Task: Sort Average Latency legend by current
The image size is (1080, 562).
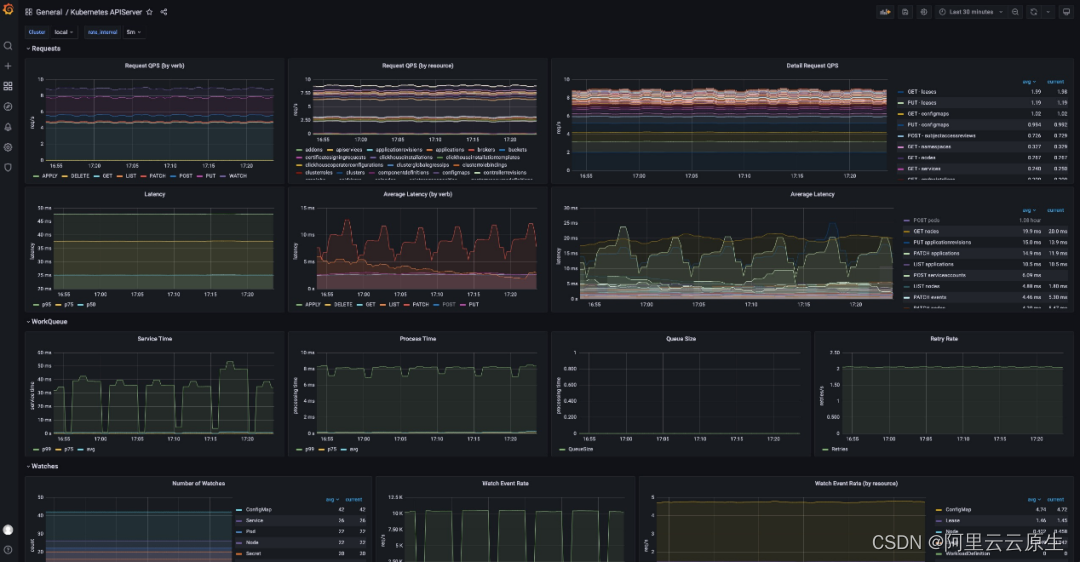Action: click(x=1056, y=210)
